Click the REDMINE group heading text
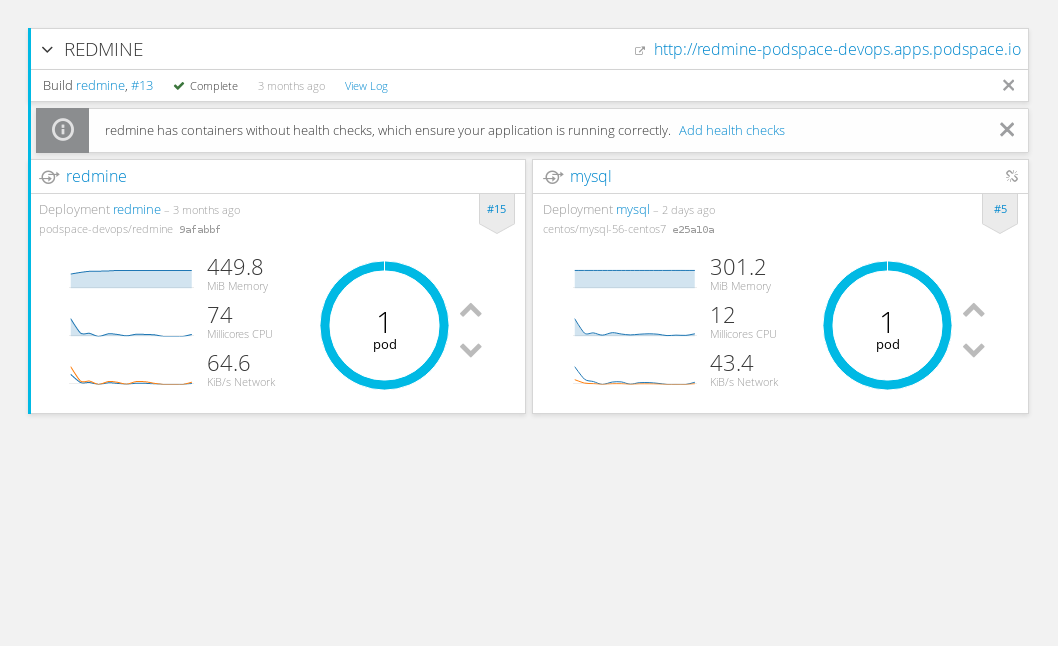 104,50
